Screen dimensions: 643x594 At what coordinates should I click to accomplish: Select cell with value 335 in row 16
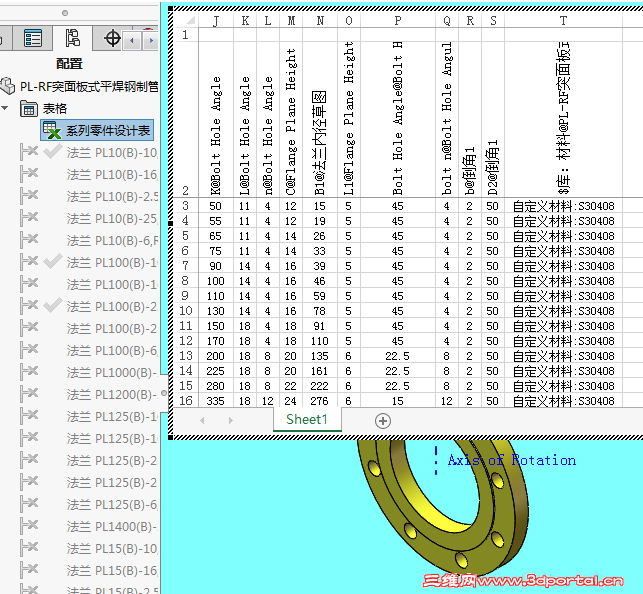point(216,401)
